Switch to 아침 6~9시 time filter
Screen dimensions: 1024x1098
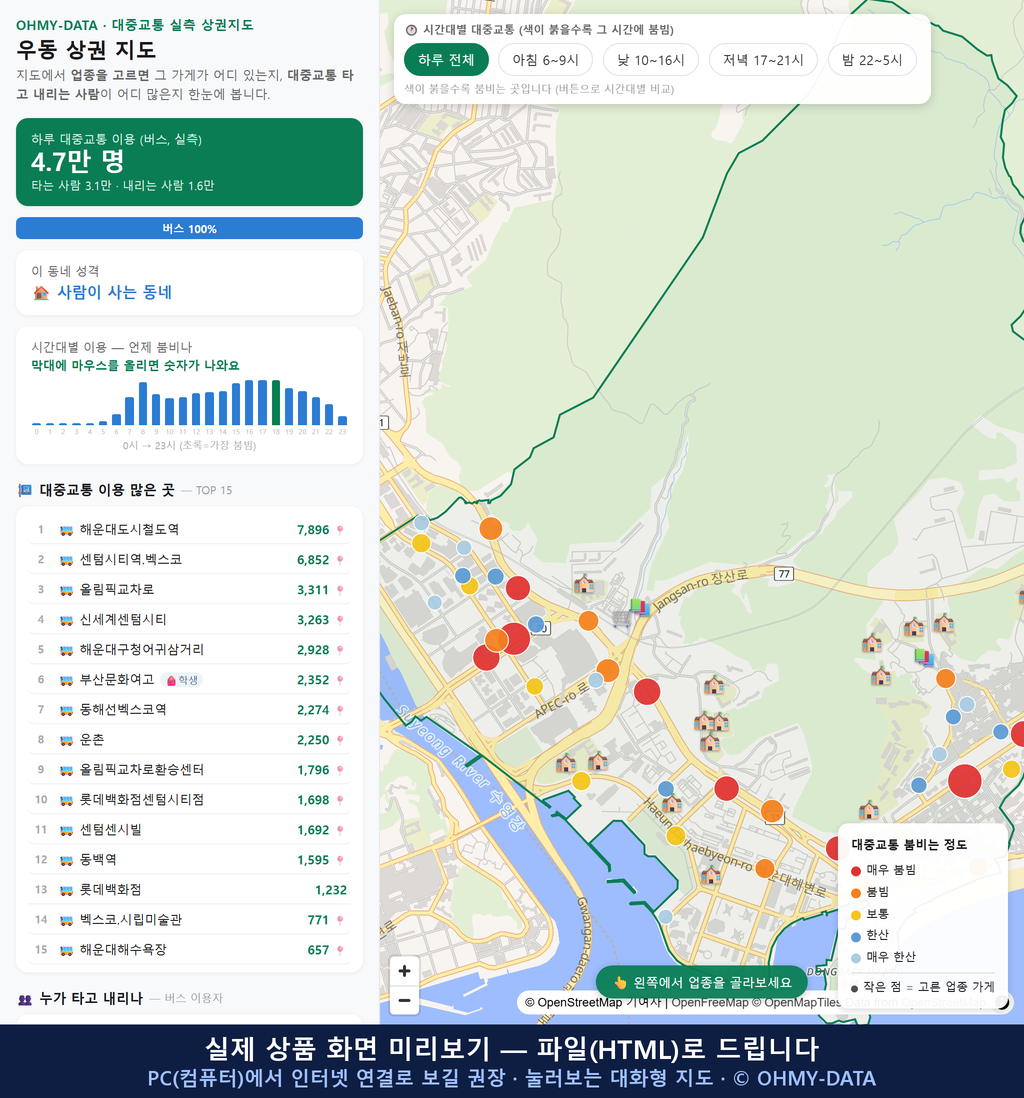click(546, 60)
